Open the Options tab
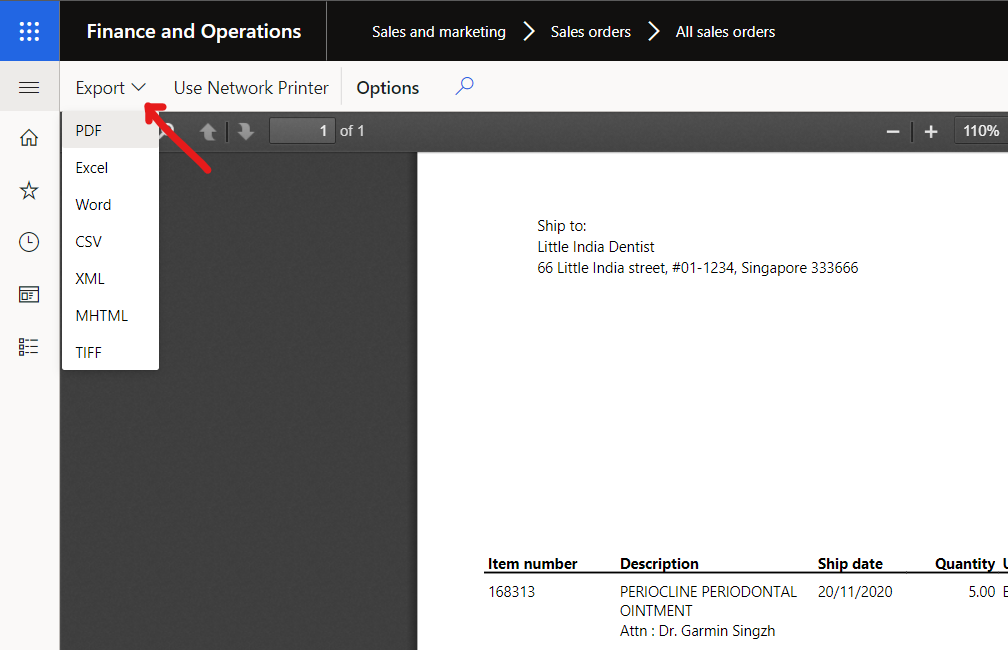The width and height of the screenshot is (1008, 650). (x=388, y=88)
